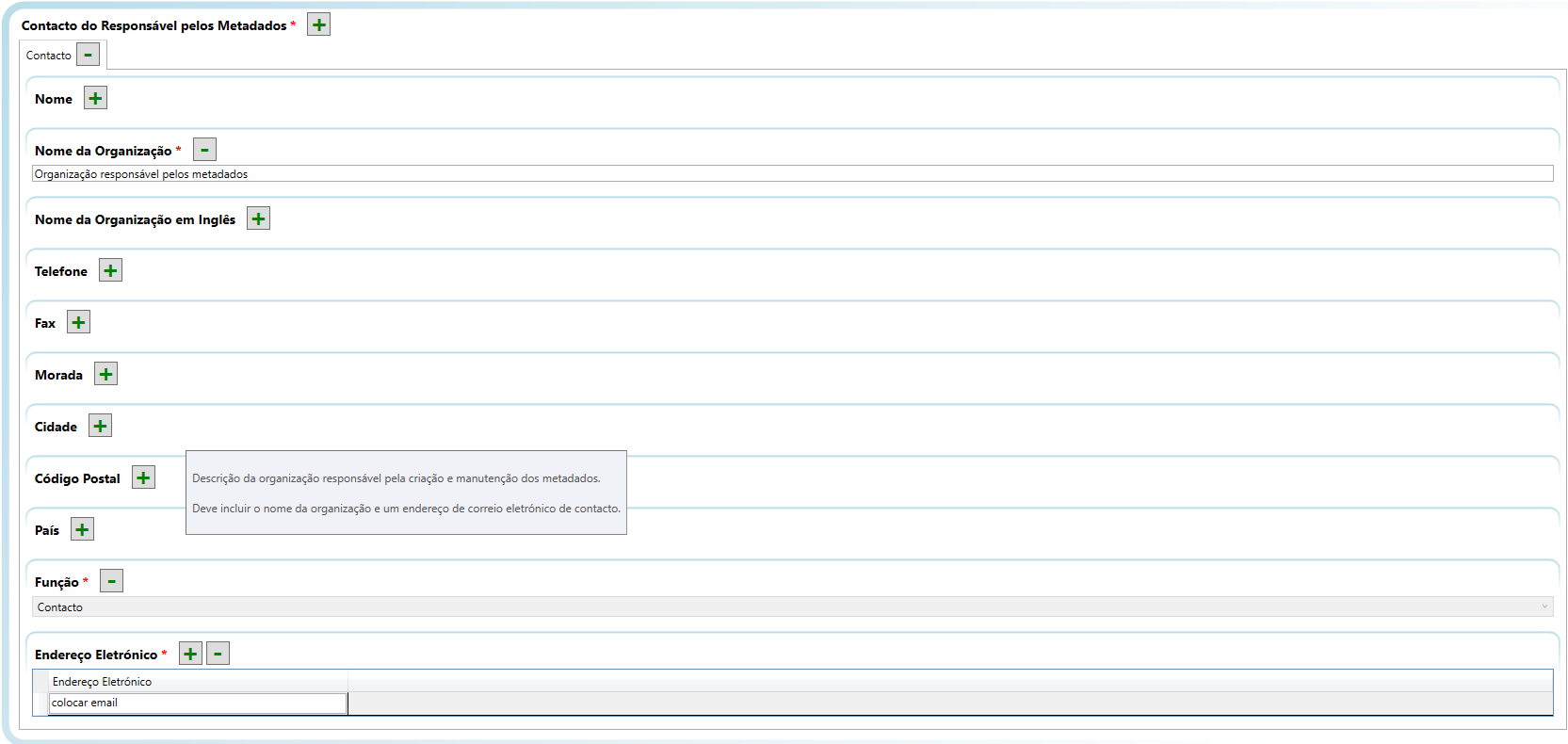Add a País field
Screen dimensions: 1568x744
(x=82, y=529)
